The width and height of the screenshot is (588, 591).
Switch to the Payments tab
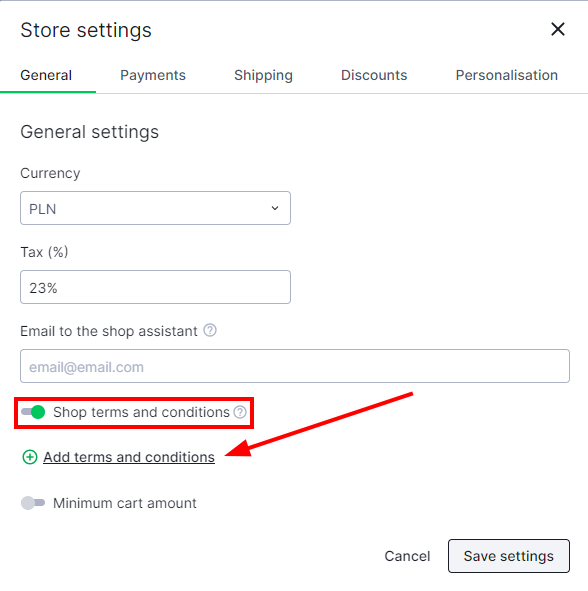point(153,75)
